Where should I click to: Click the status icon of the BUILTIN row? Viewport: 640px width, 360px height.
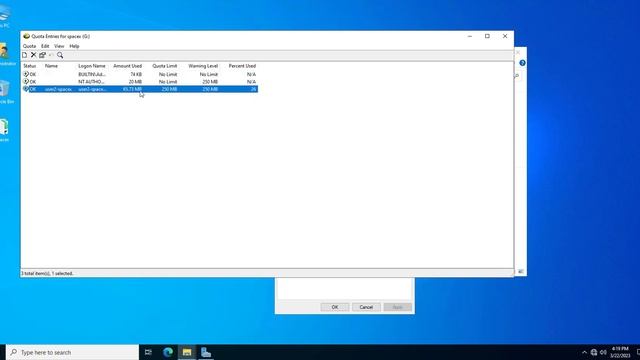[x=26, y=74]
